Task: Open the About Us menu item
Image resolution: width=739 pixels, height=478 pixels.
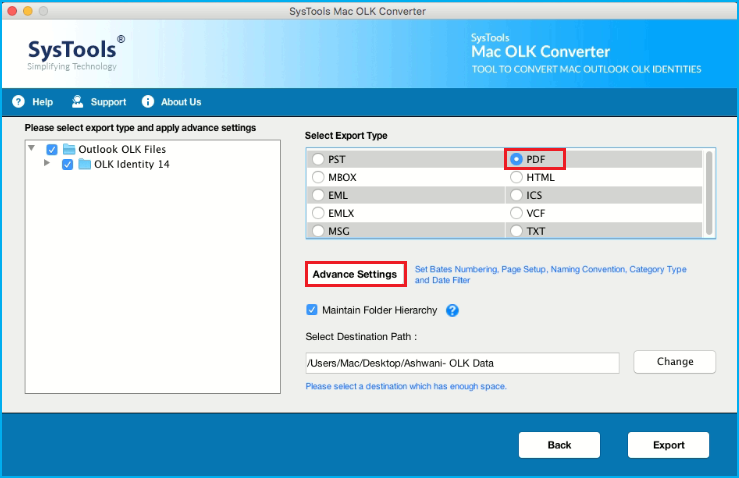Action: [x=181, y=102]
